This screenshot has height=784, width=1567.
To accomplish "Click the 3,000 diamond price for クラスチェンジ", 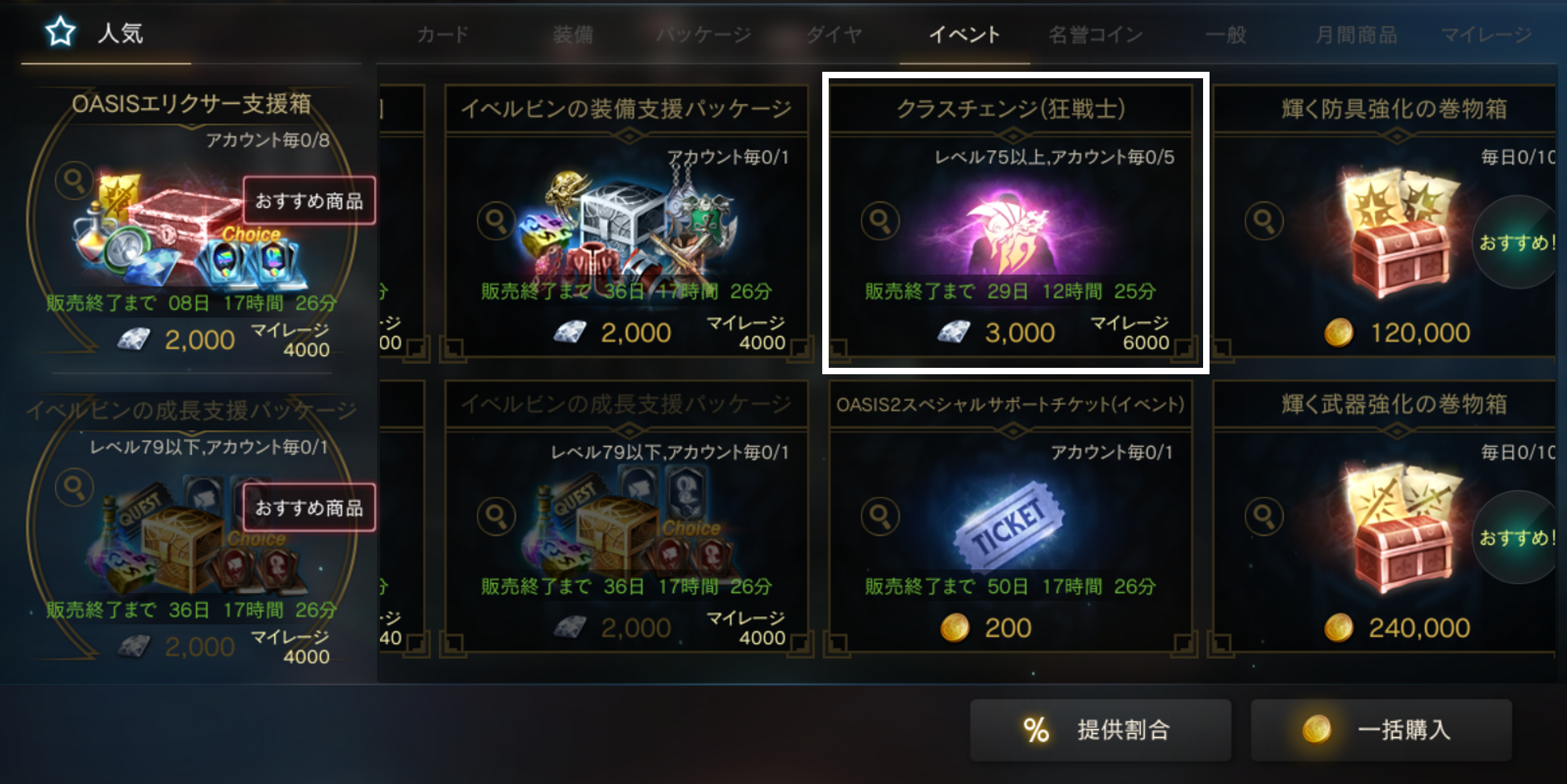I will (1020, 332).
